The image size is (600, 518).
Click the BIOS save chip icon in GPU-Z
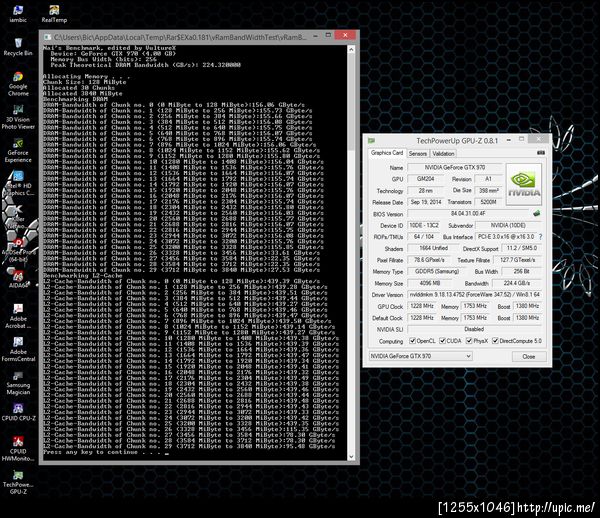[536, 213]
